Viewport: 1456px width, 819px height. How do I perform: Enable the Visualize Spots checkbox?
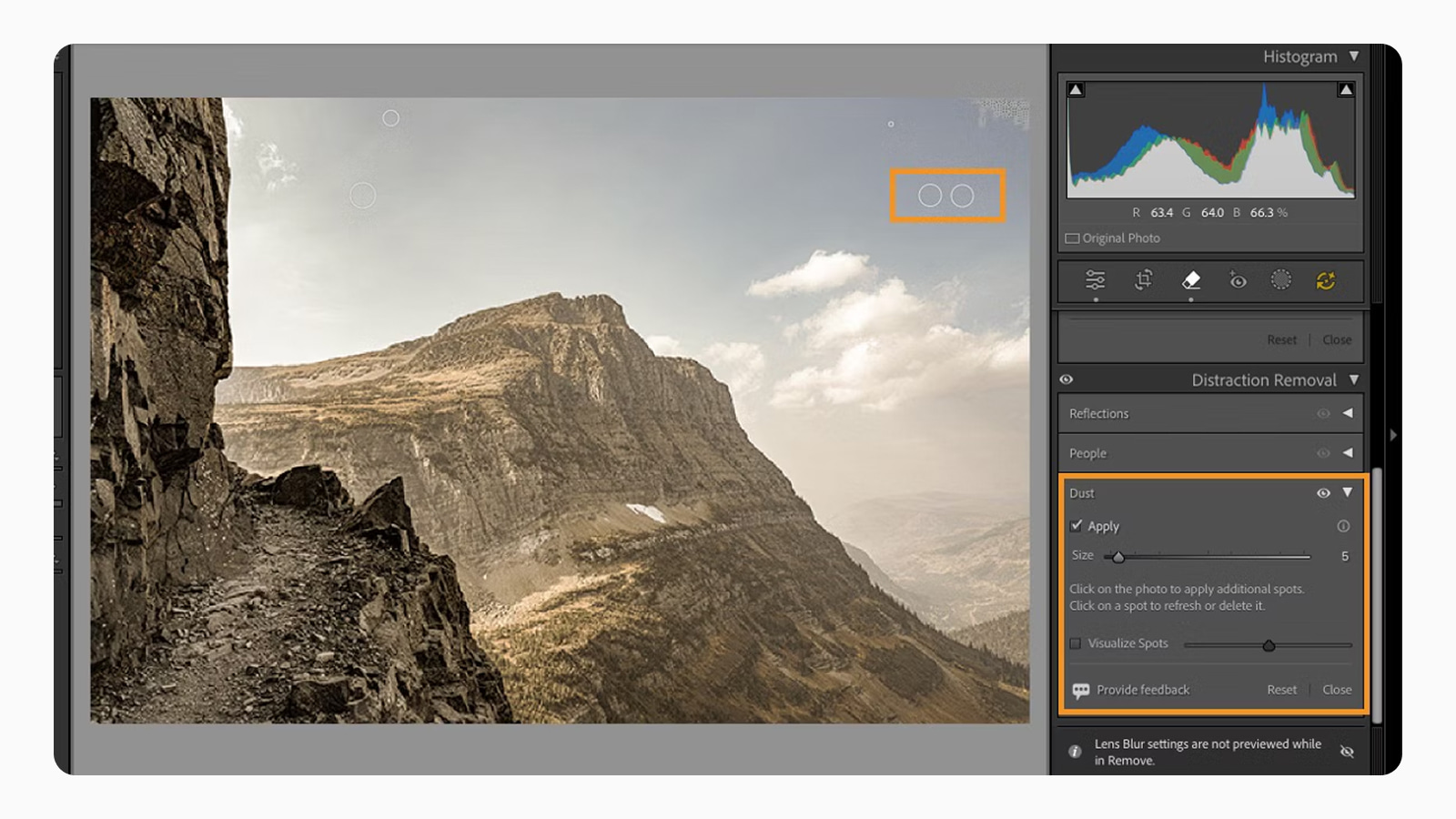(1076, 643)
